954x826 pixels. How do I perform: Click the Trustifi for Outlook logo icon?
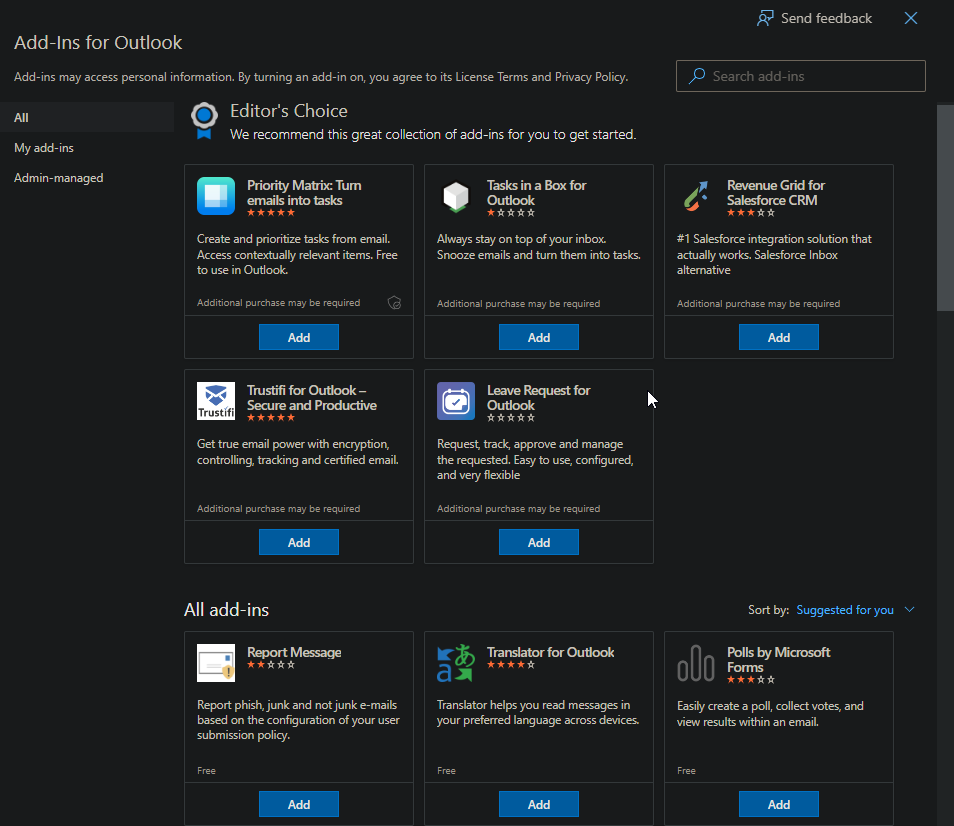pyautogui.click(x=215, y=401)
